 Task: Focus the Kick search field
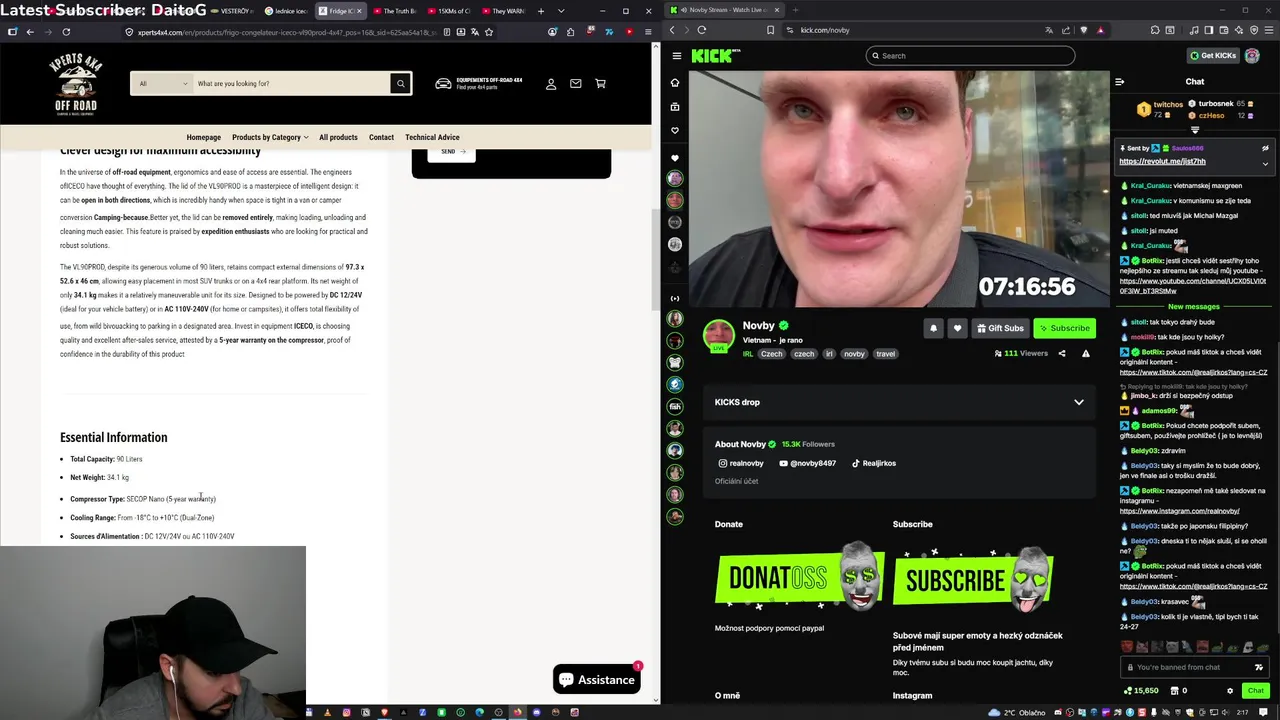click(x=970, y=56)
